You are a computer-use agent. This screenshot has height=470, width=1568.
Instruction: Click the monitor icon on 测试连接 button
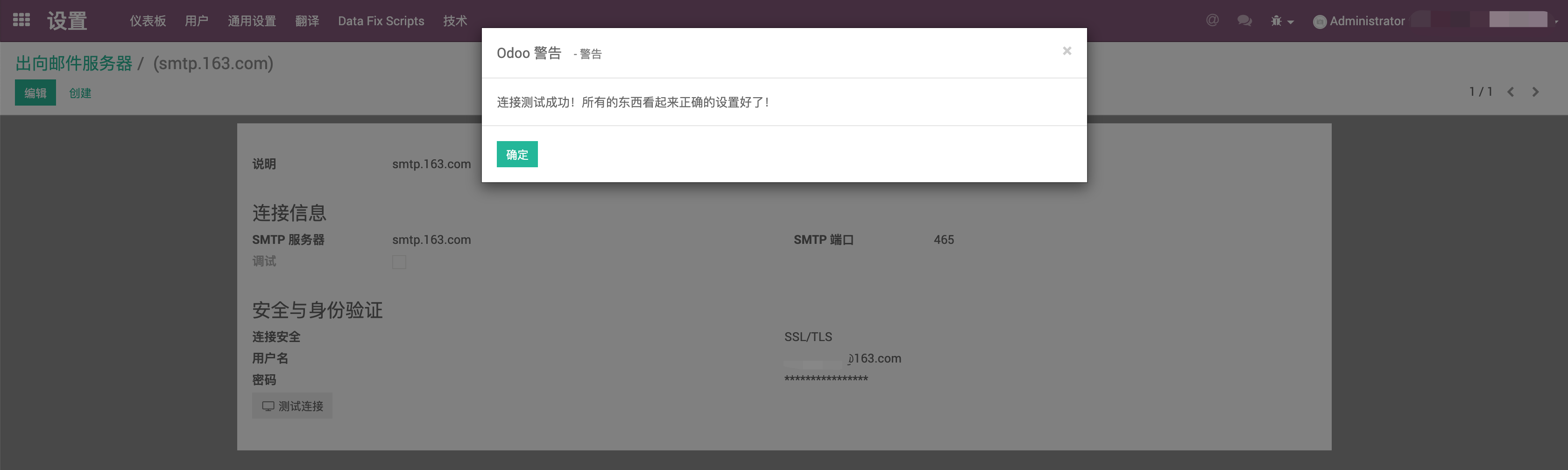click(x=268, y=406)
